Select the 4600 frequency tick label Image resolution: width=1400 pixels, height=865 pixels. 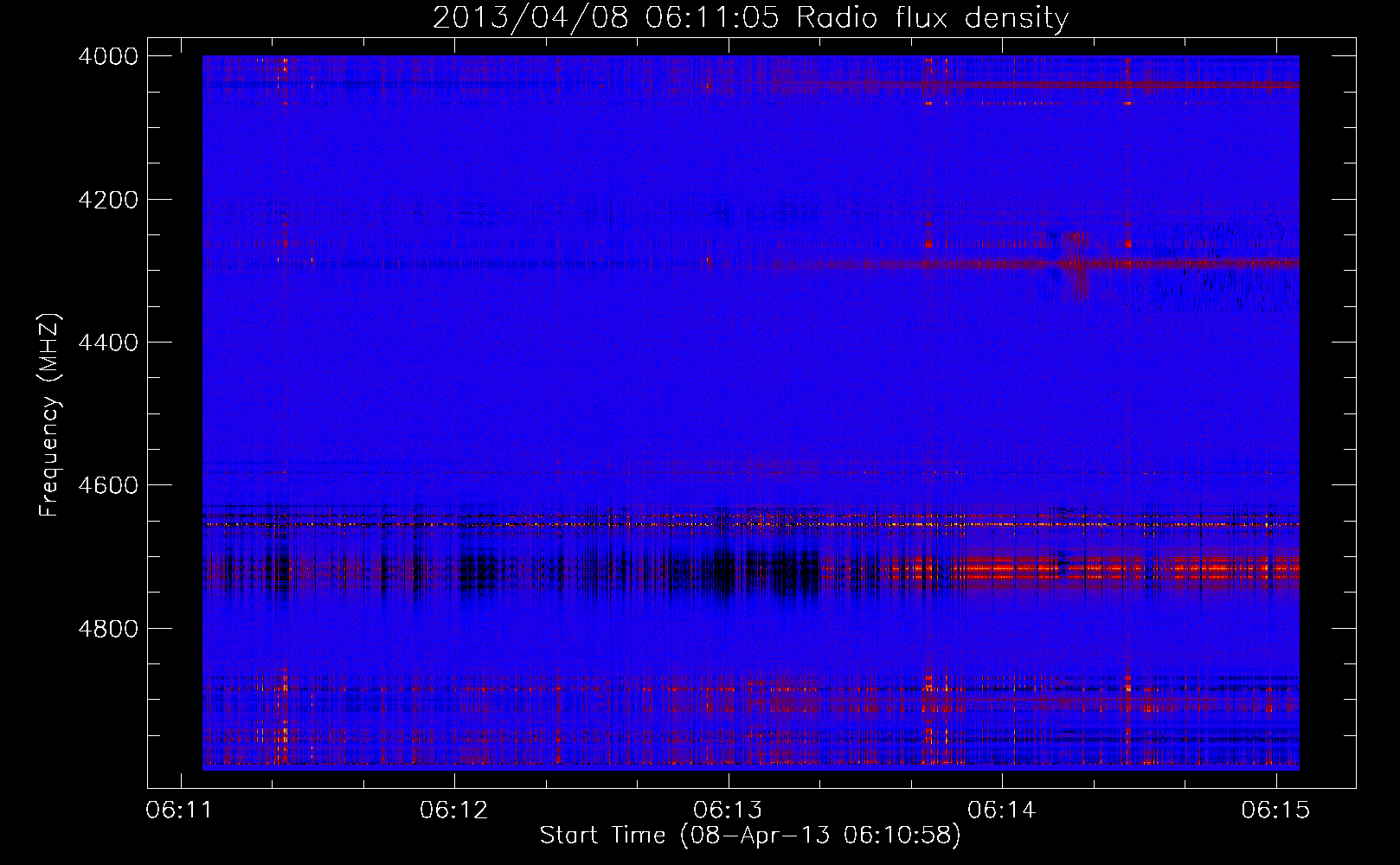[x=108, y=485]
